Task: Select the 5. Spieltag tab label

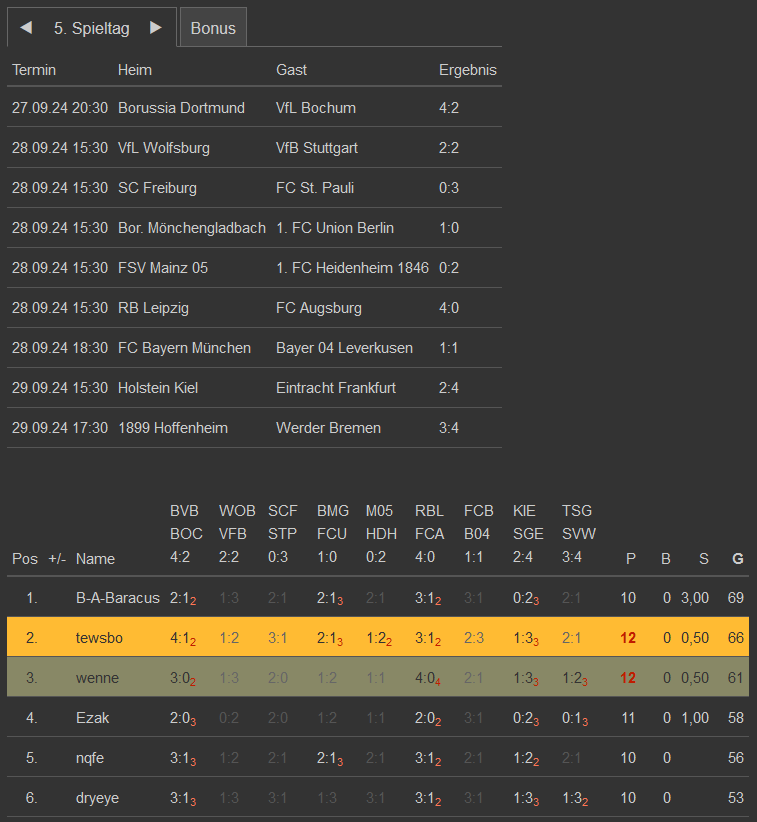Action: [92, 28]
